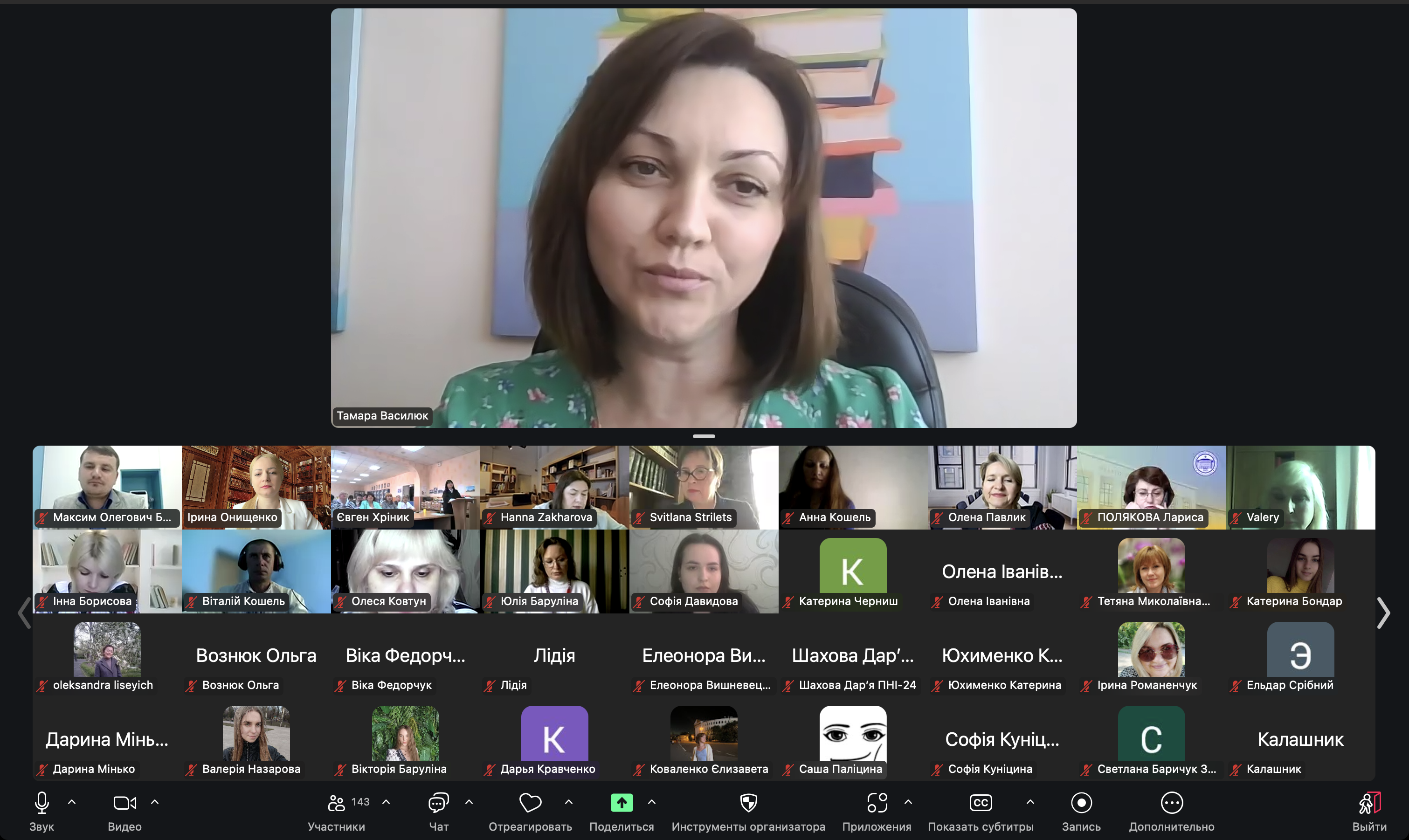Image resolution: width=1409 pixels, height=840 pixels.
Task: Open the Участники participants panel
Action: [x=337, y=802]
